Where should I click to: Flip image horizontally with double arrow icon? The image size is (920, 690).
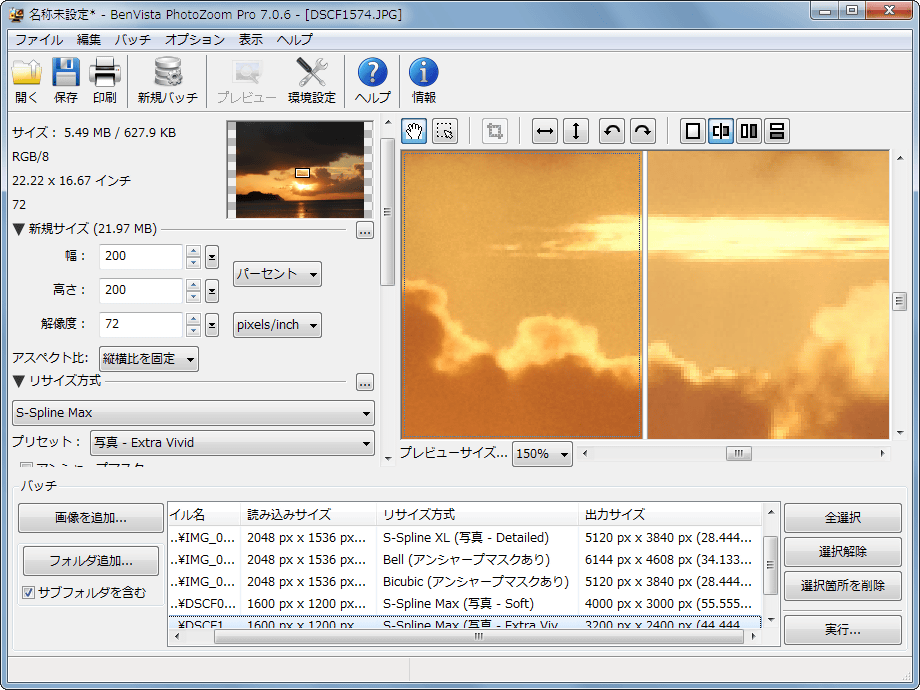[x=545, y=131]
